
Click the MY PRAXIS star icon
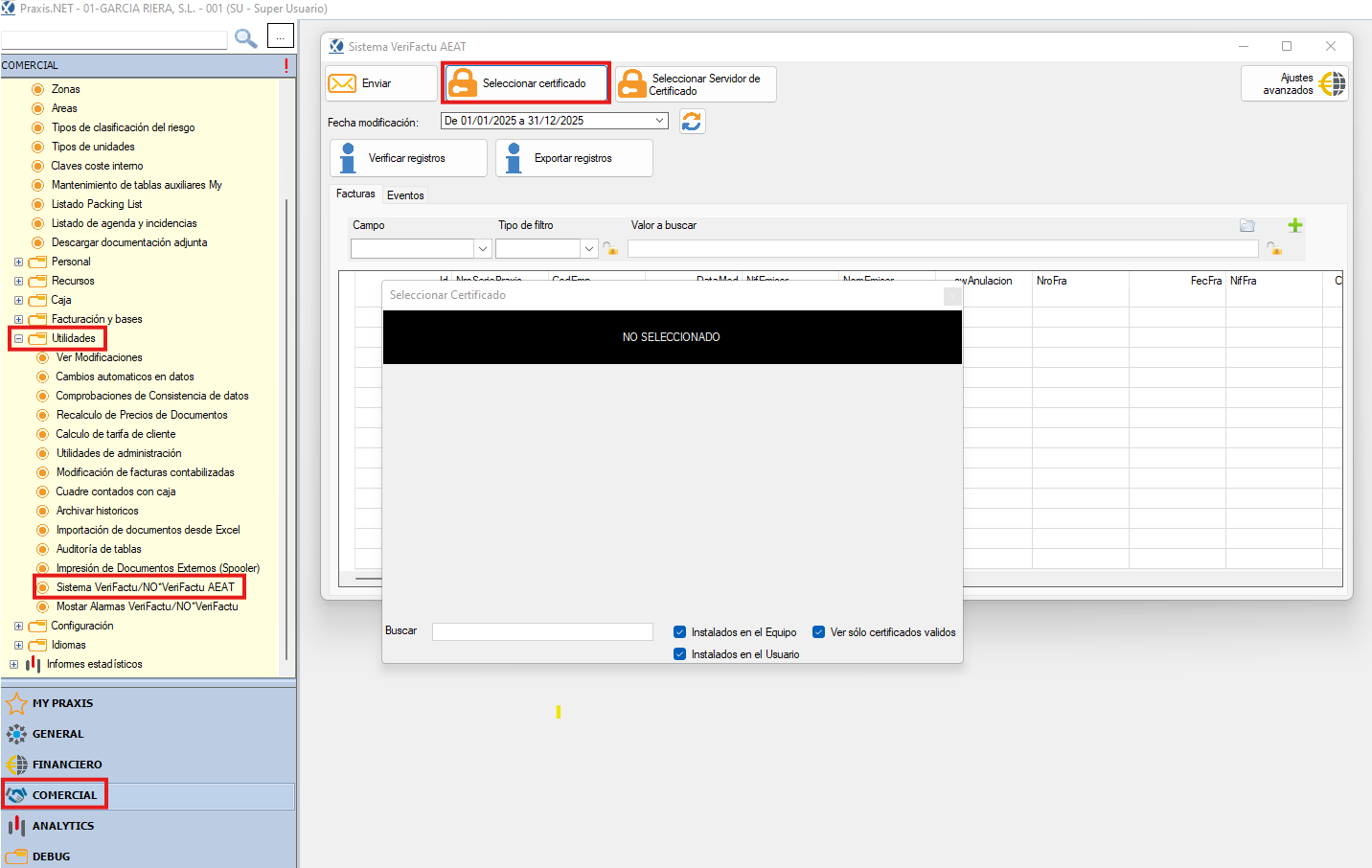point(16,703)
